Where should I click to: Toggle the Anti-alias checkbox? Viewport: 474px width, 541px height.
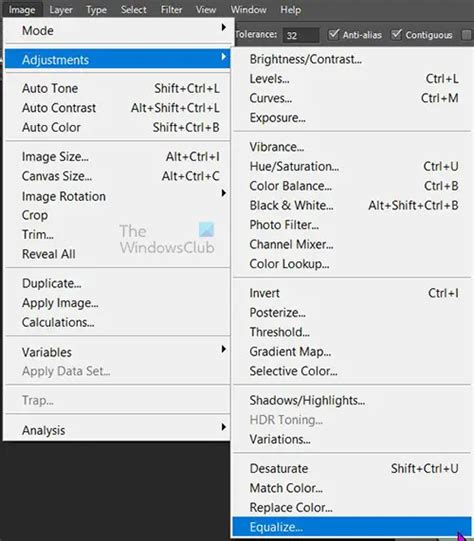point(334,35)
